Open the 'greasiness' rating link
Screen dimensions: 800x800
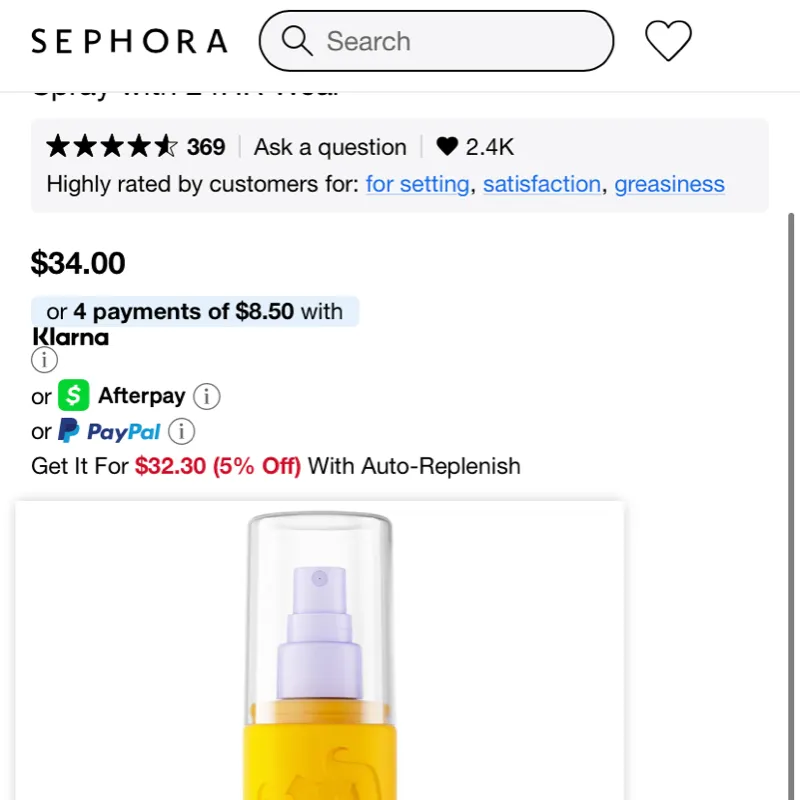click(x=669, y=185)
